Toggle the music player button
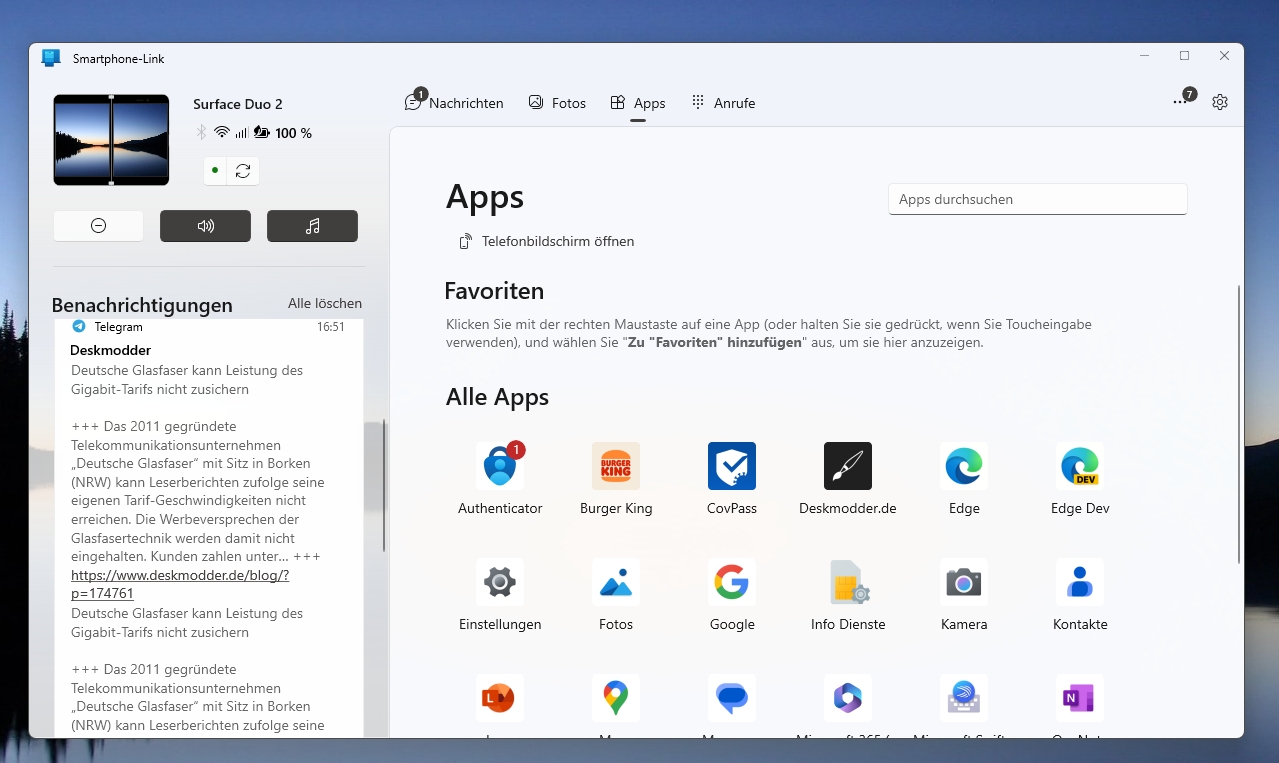The height and width of the screenshot is (763, 1279). click(312, 226)
